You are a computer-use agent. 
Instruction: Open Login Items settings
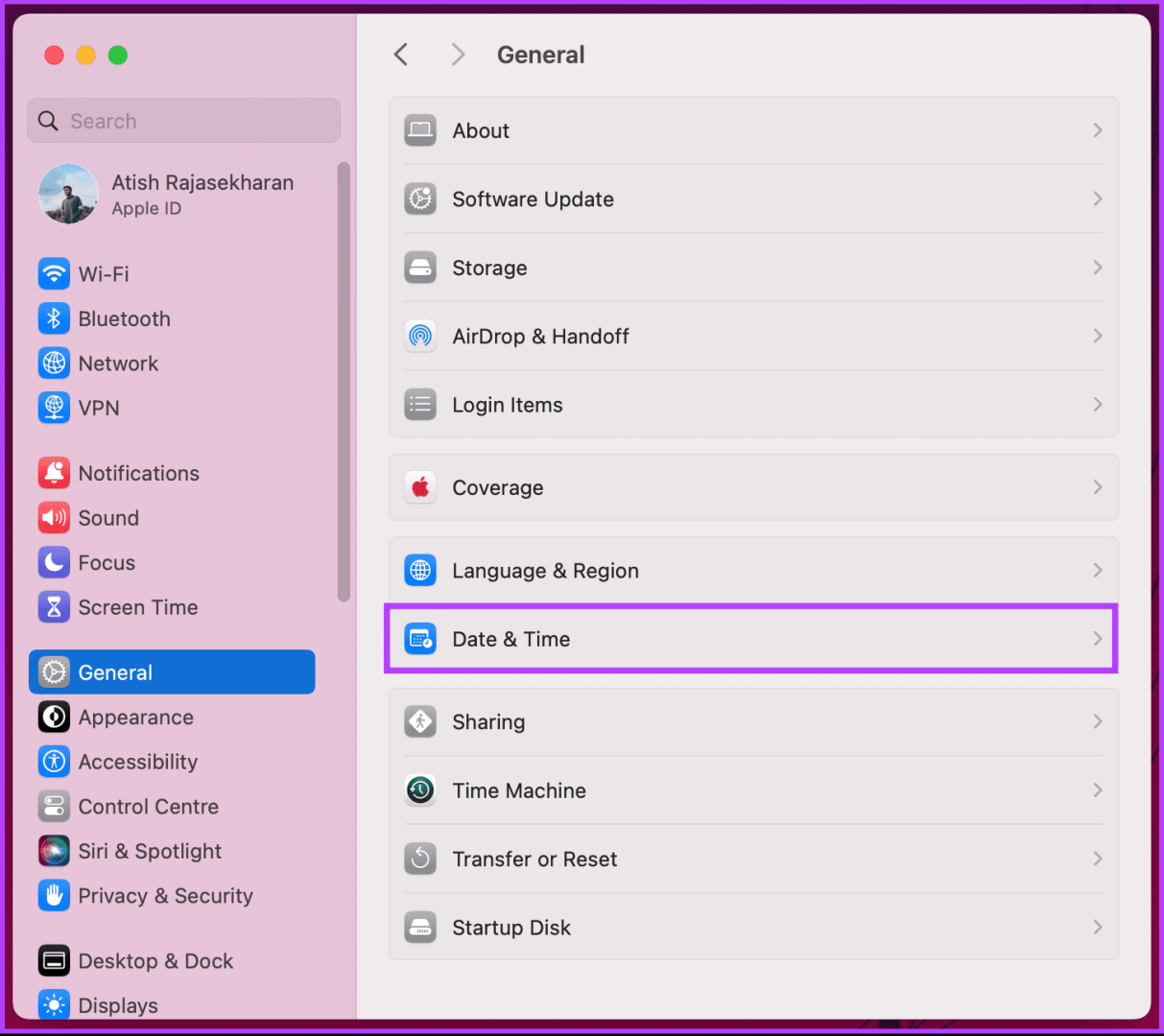coord(507,405)
